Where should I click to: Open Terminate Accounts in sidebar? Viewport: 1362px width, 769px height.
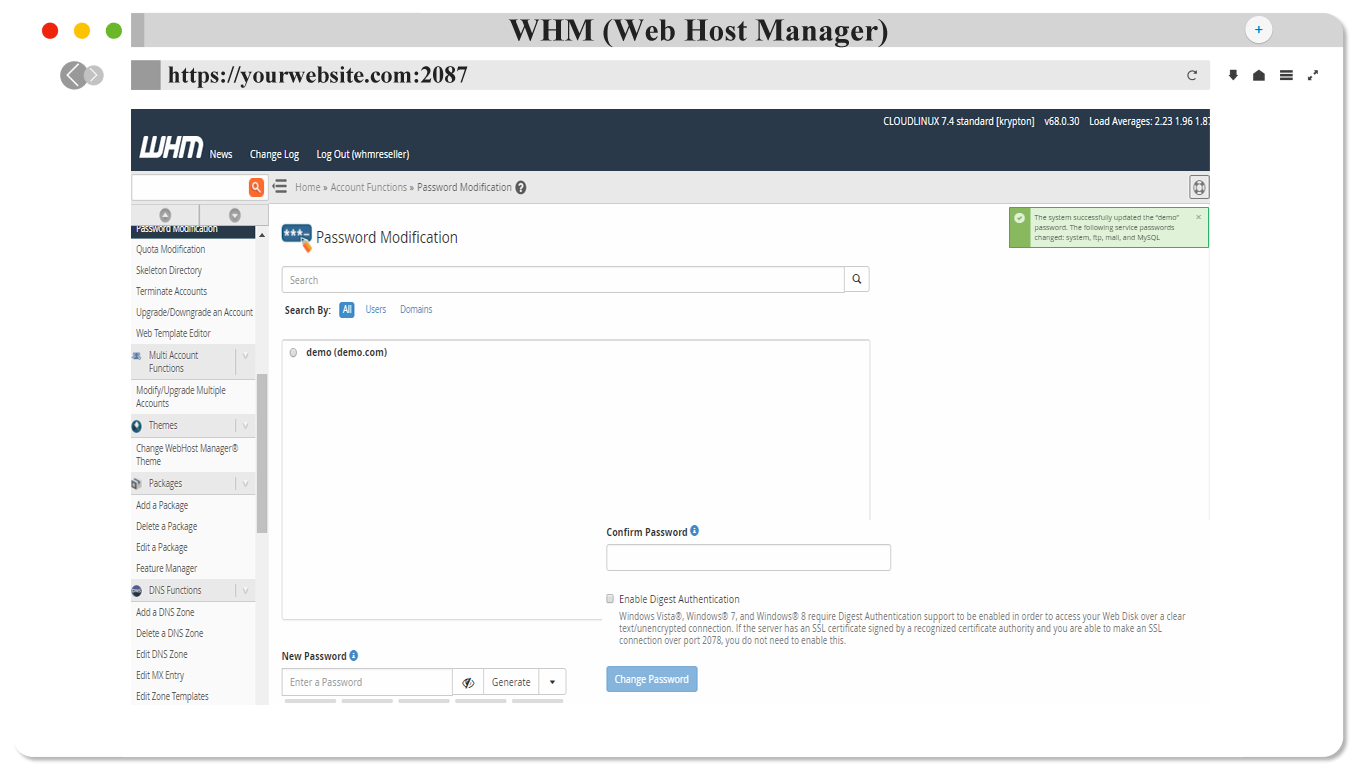point(172,292)
